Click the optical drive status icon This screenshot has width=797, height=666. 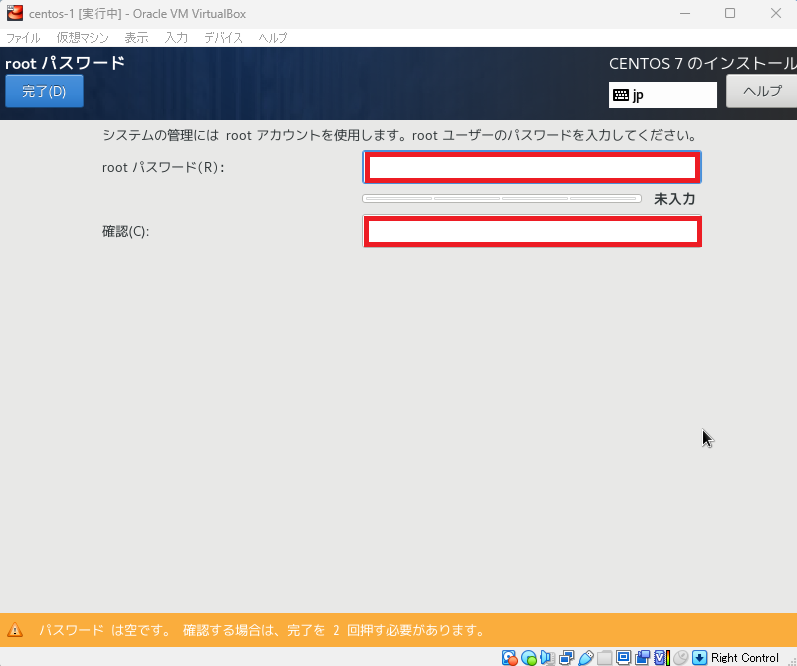(529, 657)
